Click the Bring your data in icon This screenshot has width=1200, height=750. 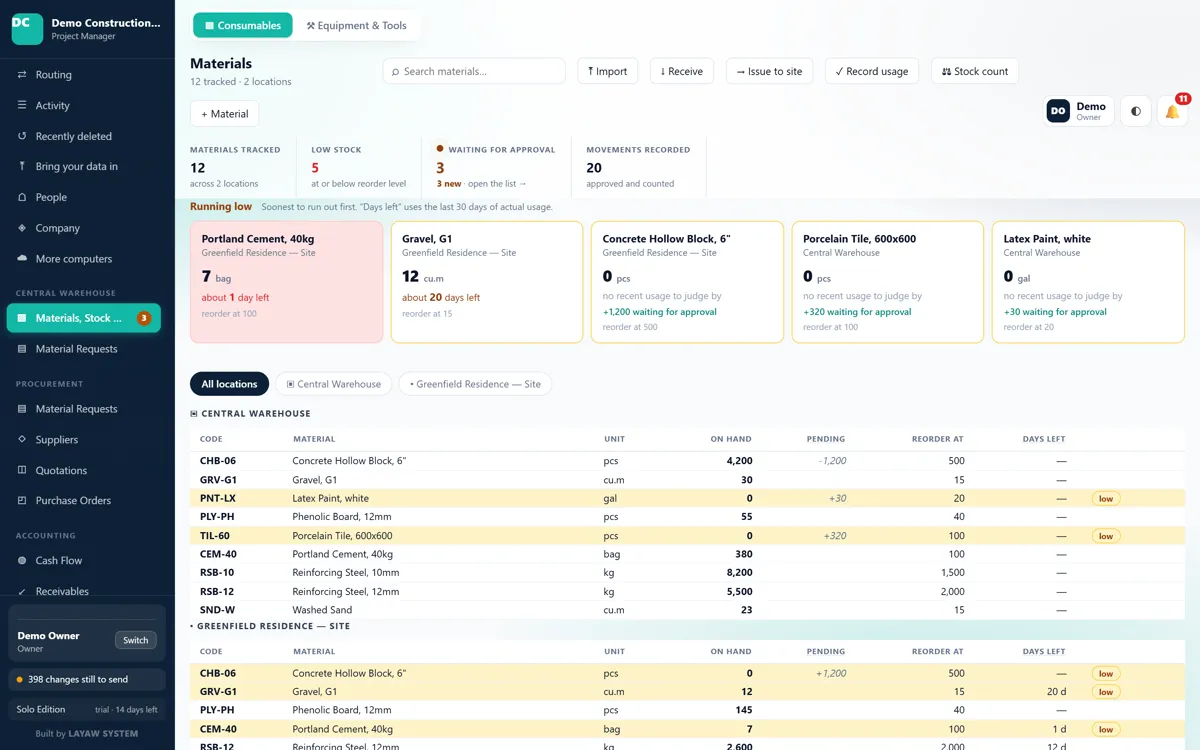click(x=22, y=166)
